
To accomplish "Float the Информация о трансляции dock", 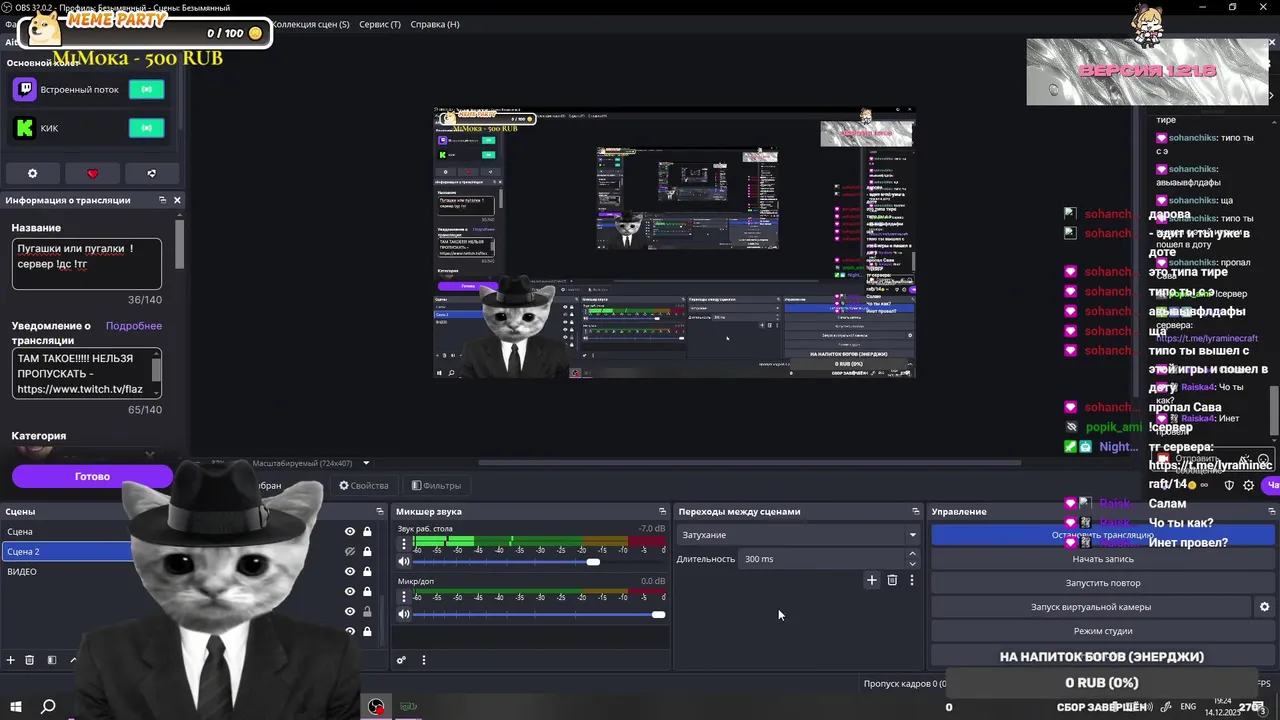I will coord(162,200).
